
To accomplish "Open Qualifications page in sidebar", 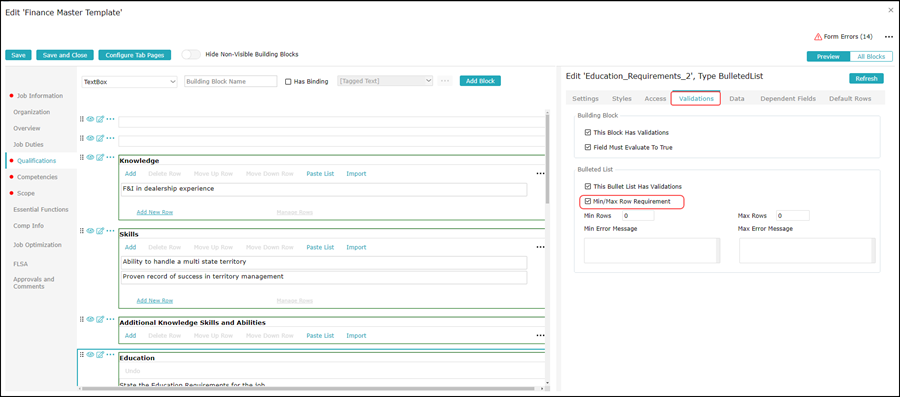I will click(x=37, y=161).
